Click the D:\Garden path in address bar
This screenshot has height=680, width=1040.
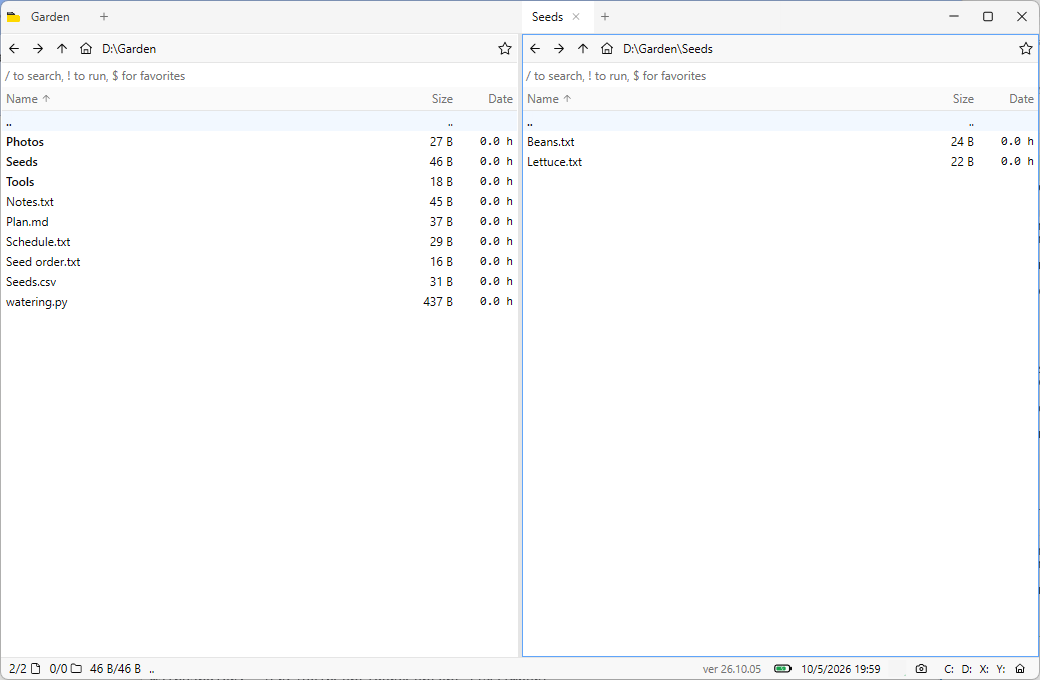(129, 48)
